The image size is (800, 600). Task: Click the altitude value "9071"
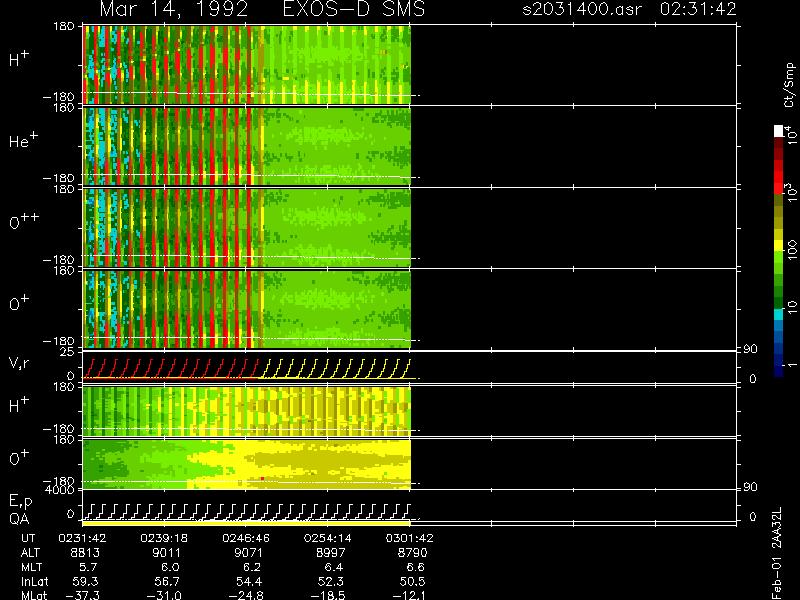248,553
